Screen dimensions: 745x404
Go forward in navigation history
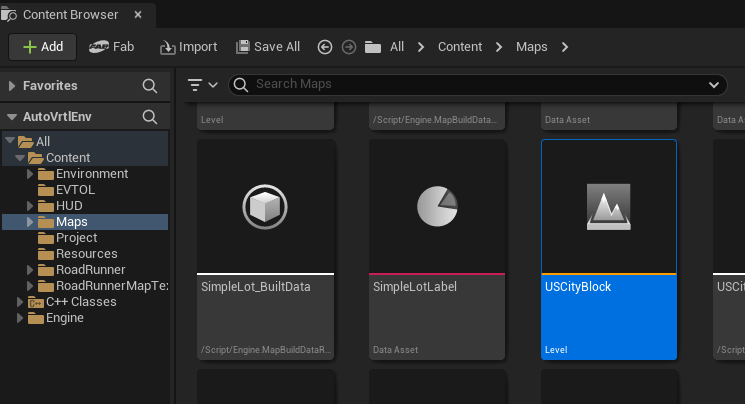[x=348, y=47]
